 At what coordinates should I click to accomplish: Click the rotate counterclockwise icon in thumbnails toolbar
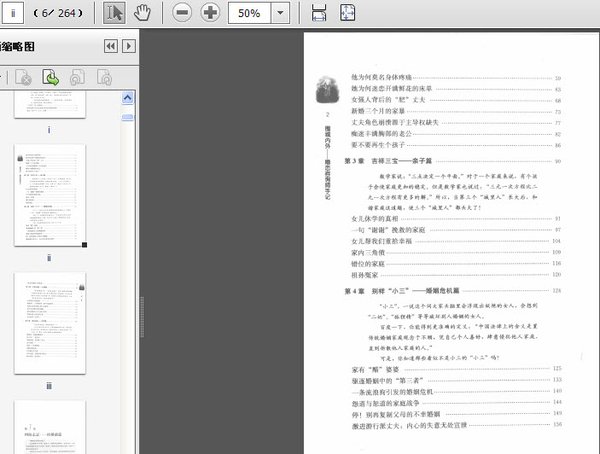point(77,77)
